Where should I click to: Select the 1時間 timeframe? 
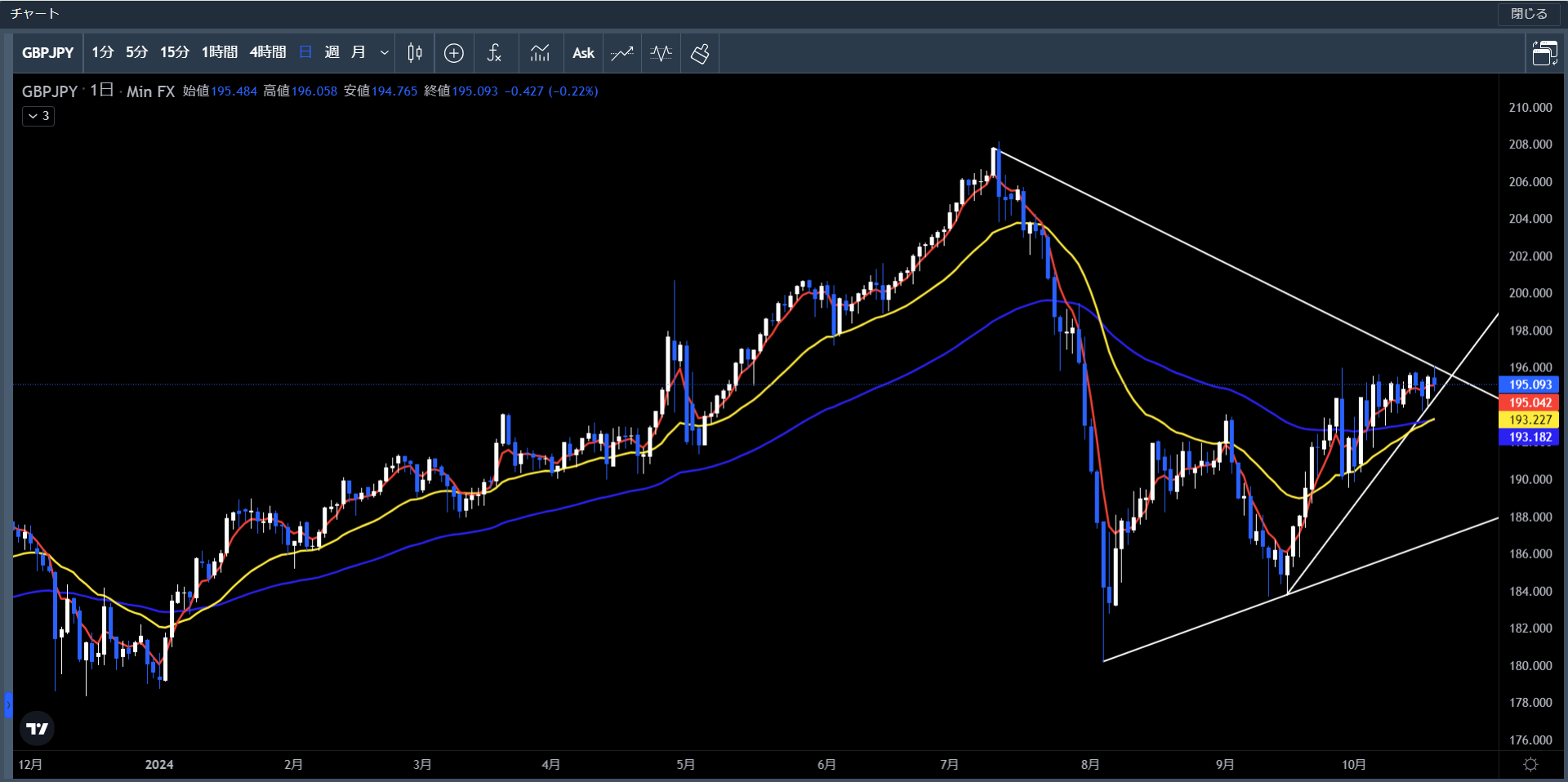point(220,52)
